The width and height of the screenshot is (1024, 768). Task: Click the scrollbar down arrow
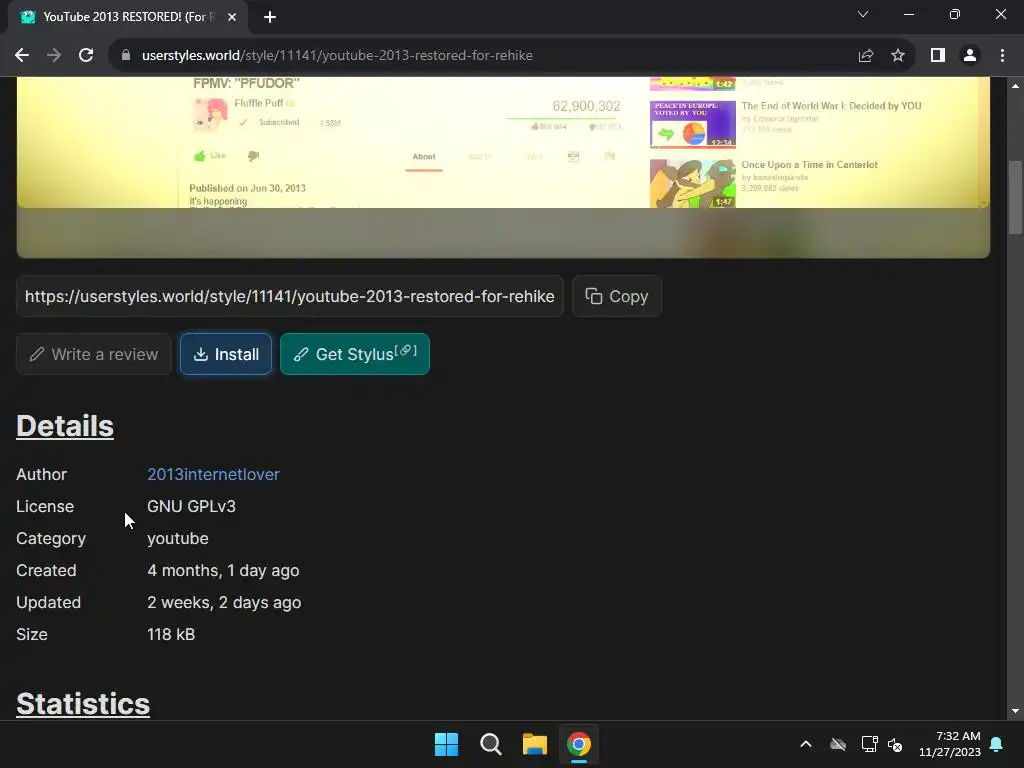coord(1015,711)
